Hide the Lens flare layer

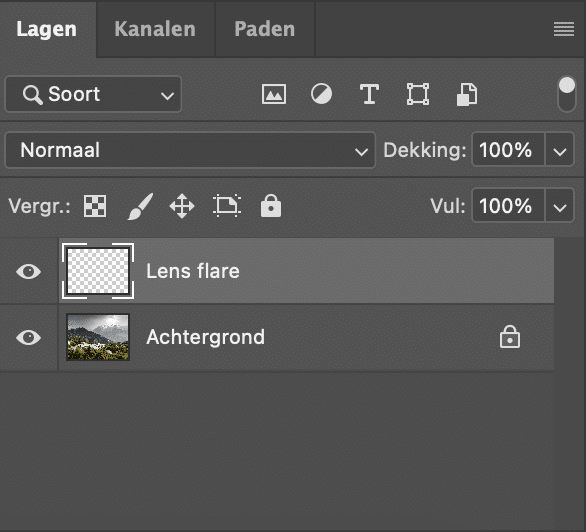pos(28,271)
